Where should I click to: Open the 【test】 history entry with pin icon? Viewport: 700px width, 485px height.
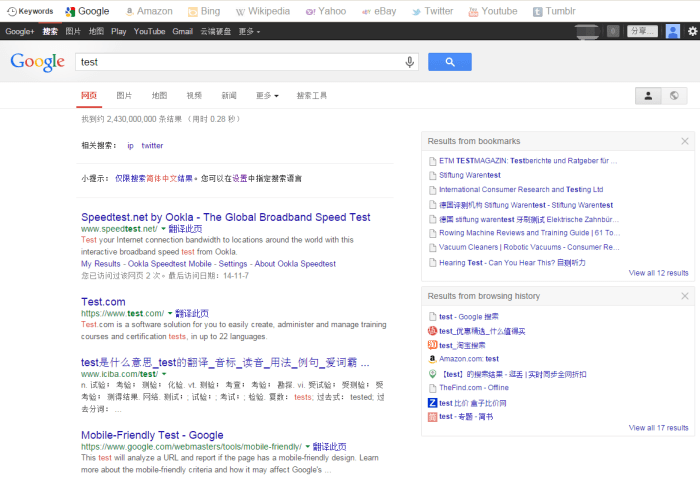(x=513, y=374)
